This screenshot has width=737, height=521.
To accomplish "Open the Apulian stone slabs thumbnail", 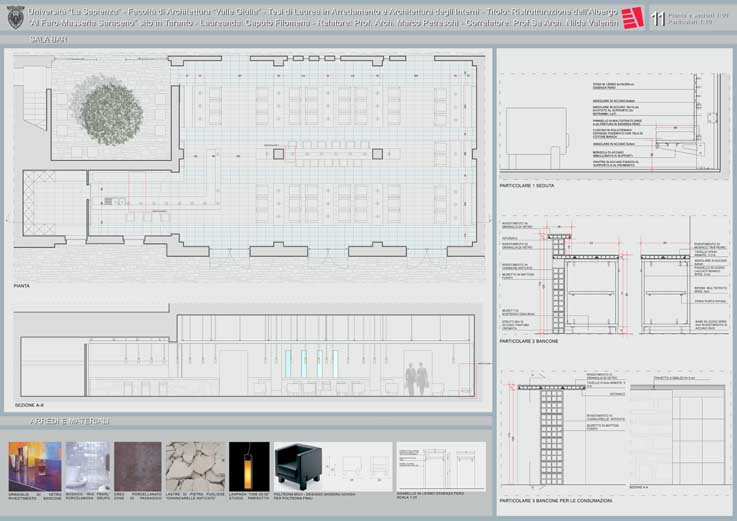I will [195, 466].
